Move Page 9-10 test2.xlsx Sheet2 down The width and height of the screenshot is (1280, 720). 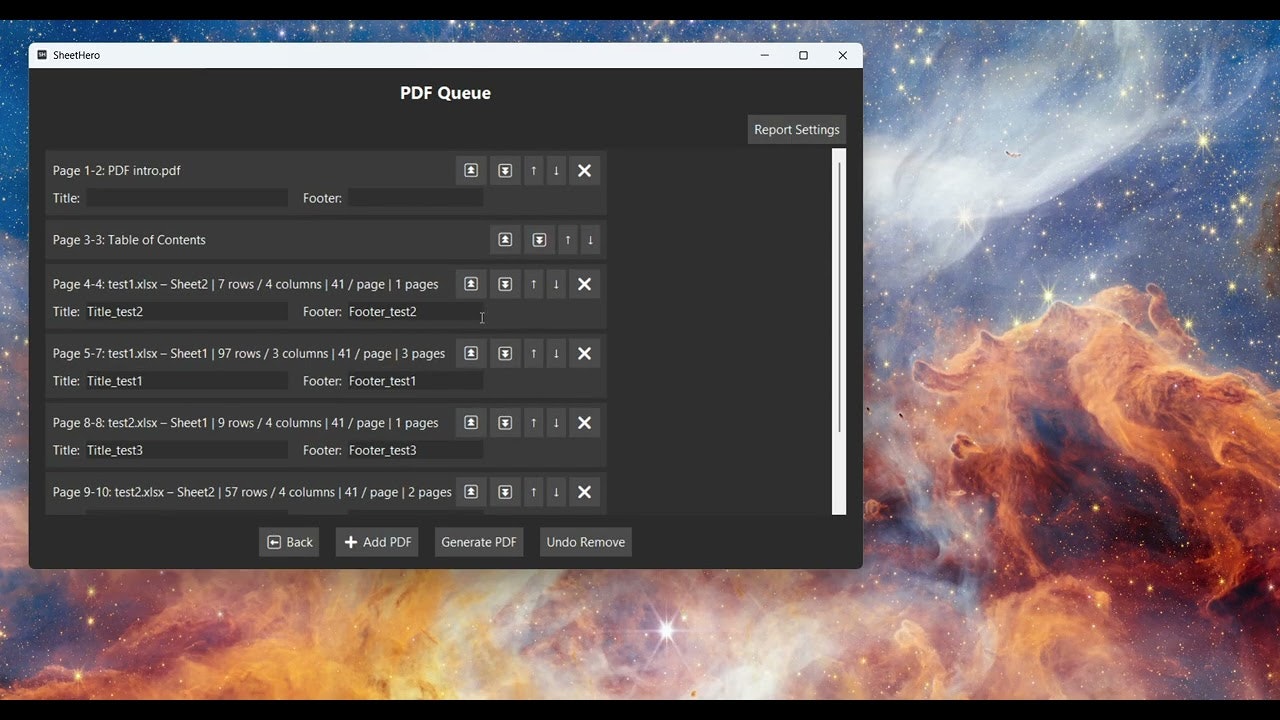(556, 492)
